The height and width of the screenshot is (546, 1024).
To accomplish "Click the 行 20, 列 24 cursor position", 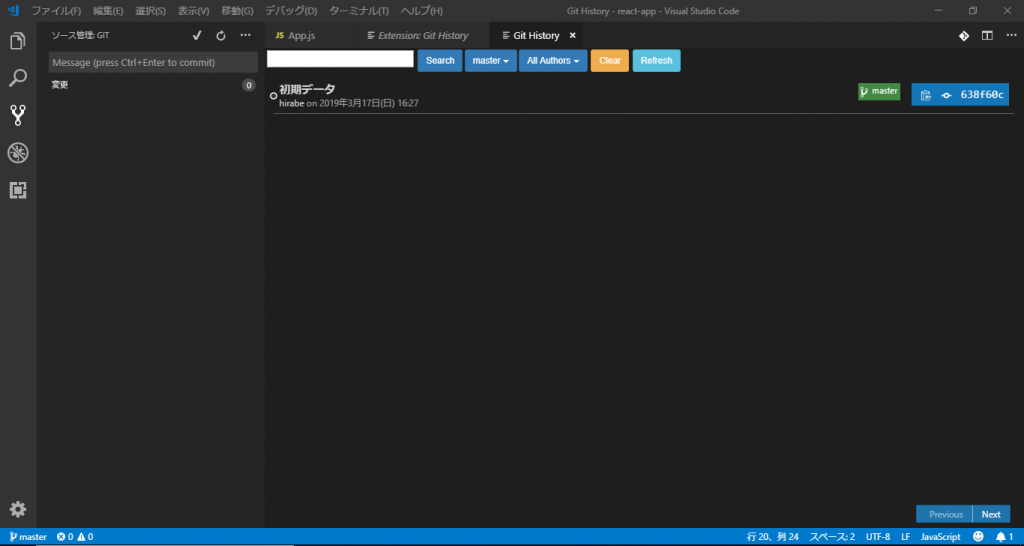I will point(773,537).
